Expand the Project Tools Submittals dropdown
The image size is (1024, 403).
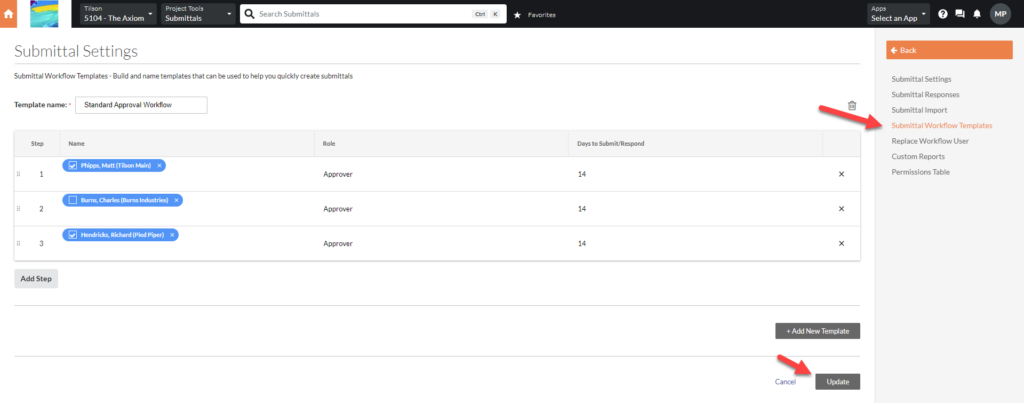[x=197, y=14]
